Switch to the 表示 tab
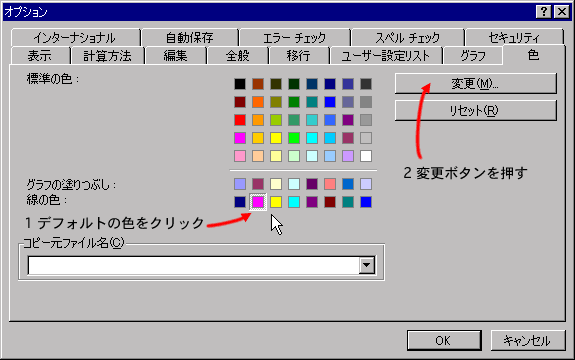 pyautogui.click(x=40, y=56)
